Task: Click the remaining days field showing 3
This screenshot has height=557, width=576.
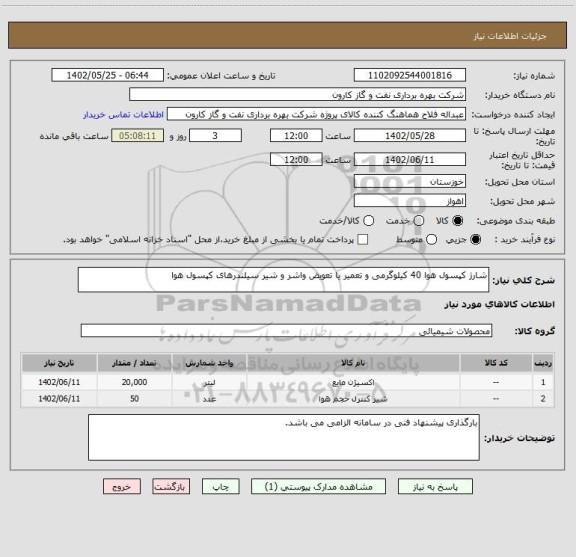Action: click(215, 136)
